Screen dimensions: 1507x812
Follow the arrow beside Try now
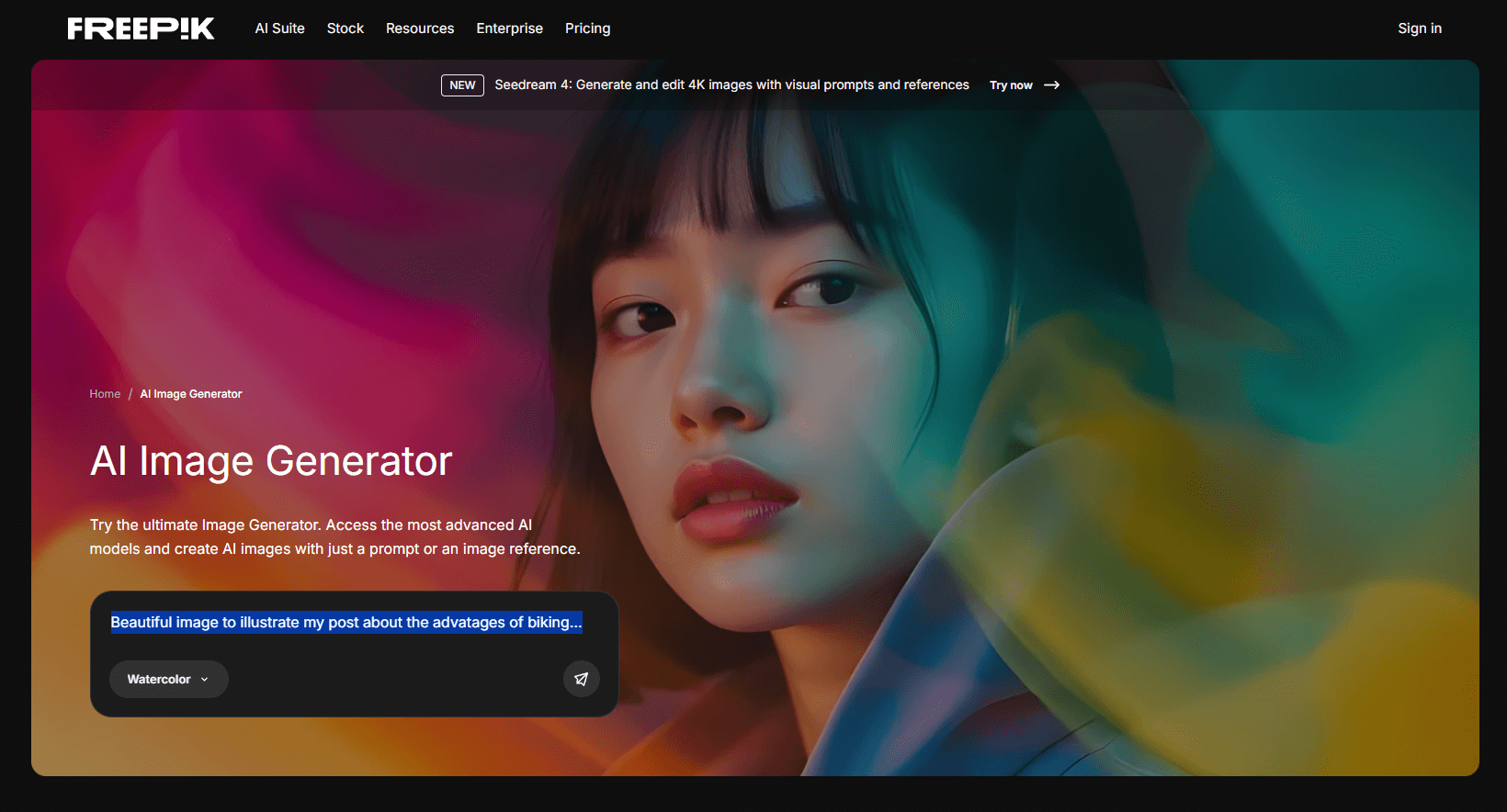click(x=1052, y=85)
